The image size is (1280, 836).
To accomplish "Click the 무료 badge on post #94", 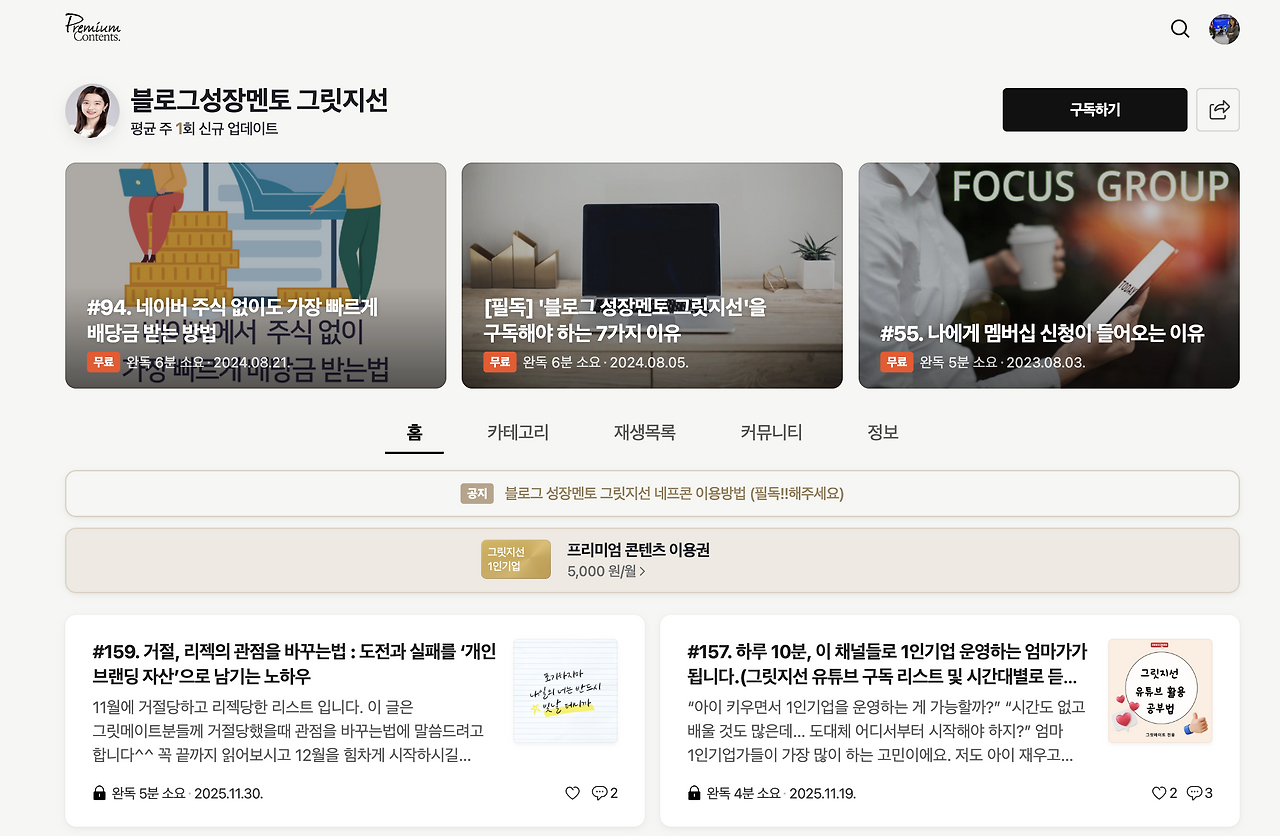I will [x=104, y=362].
